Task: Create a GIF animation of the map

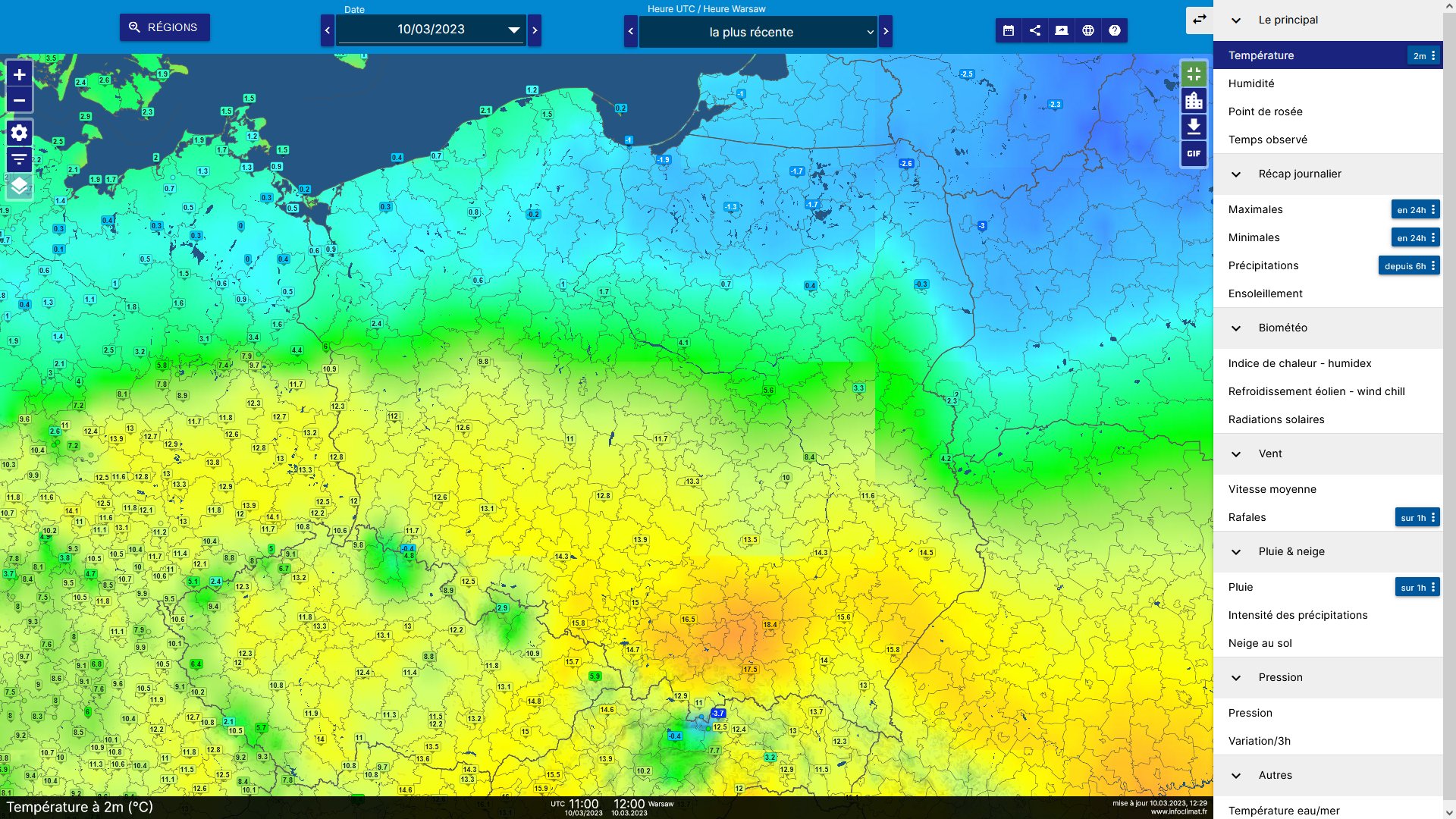Action: [1194, 153]
